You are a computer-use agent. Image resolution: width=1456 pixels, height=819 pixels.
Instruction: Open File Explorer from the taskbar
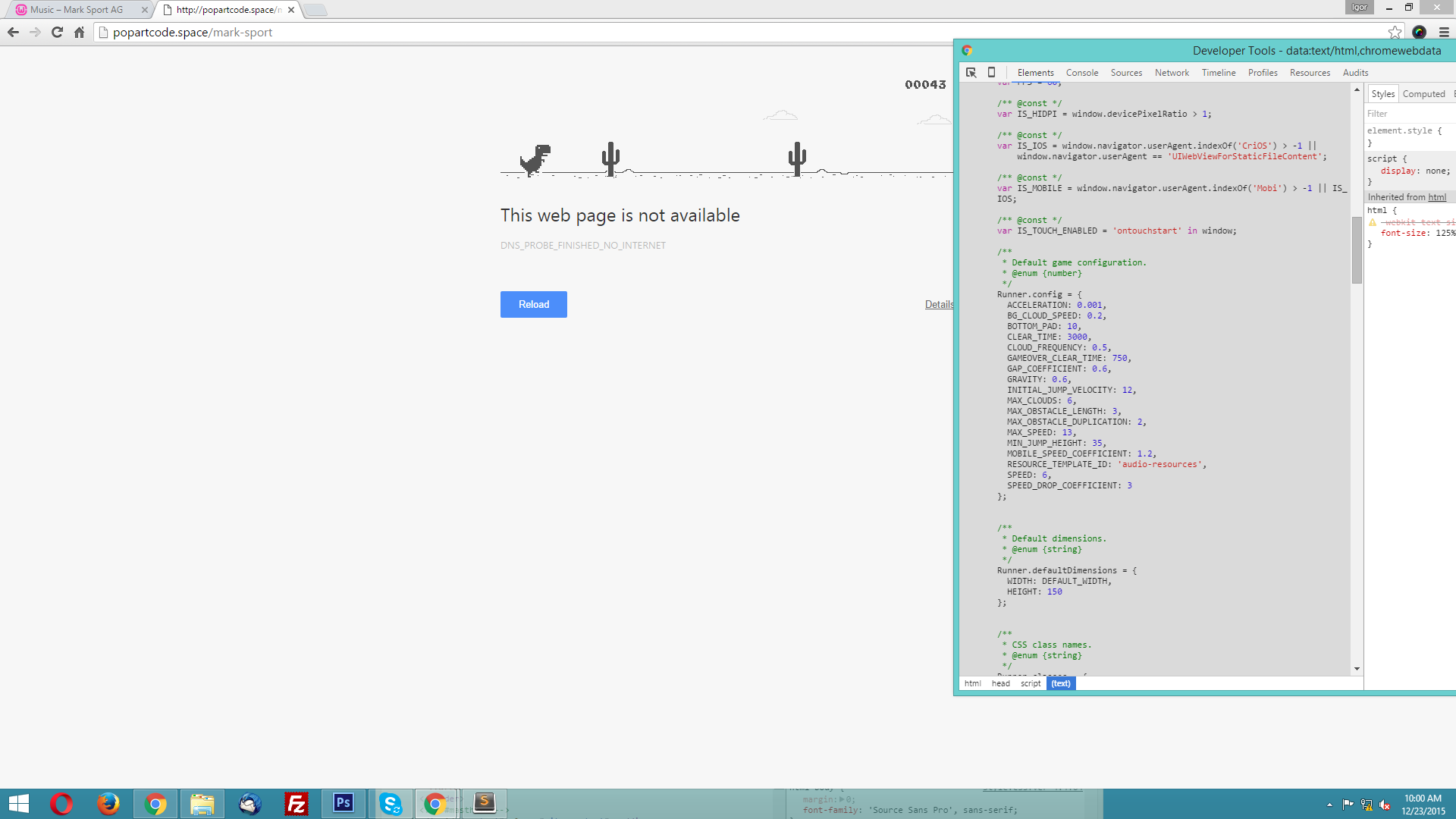[202, 804]
